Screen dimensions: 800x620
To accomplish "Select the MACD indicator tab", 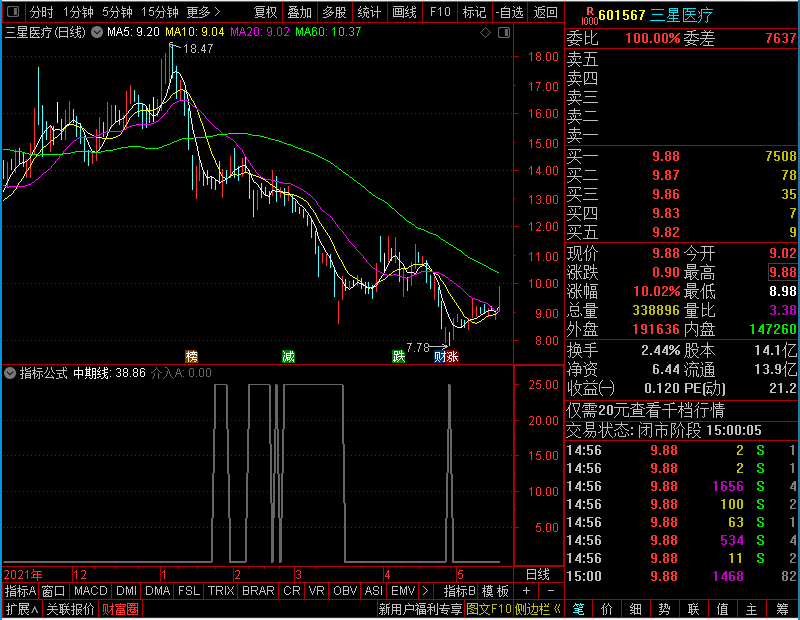I will [91, 591].
